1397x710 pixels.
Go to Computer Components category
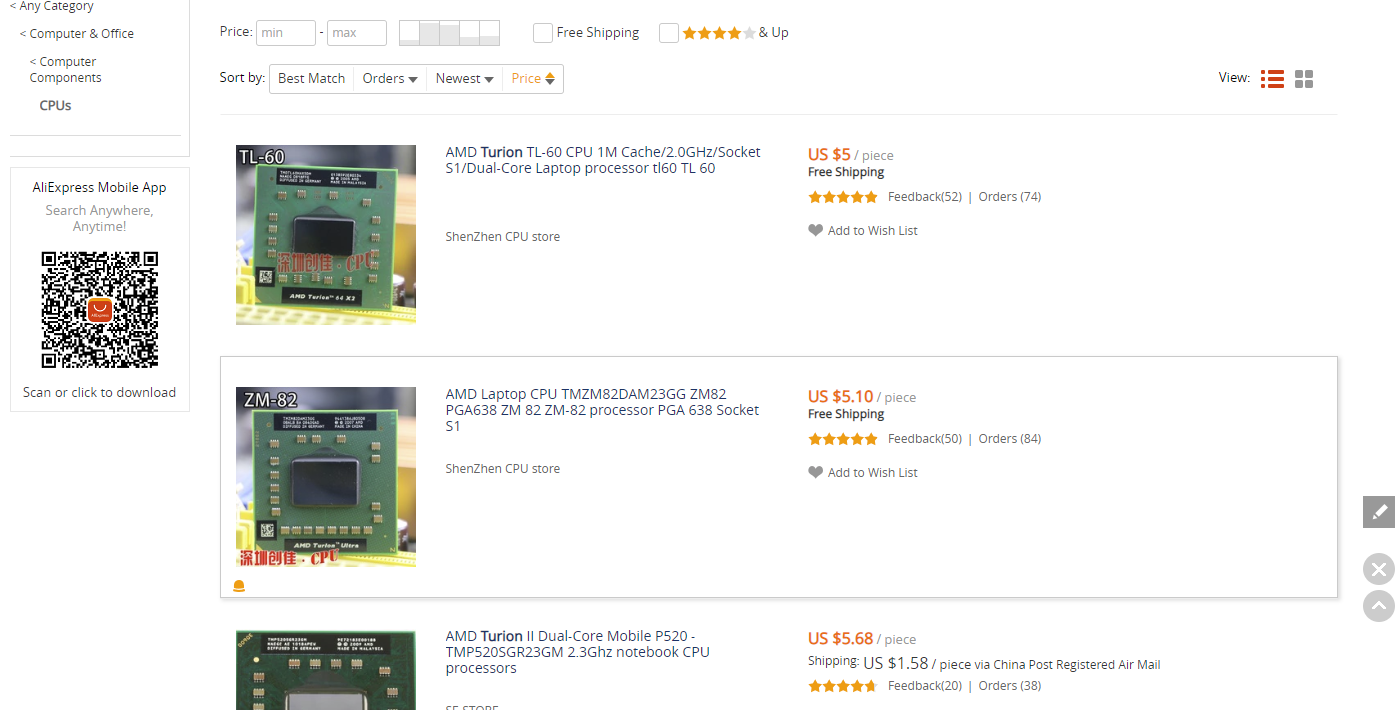[66, 70]
